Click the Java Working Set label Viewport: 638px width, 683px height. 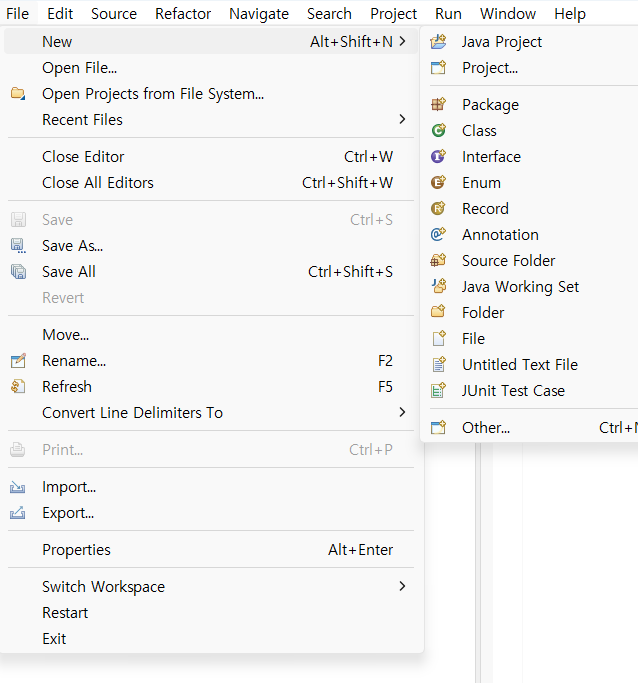coord(520,287)
